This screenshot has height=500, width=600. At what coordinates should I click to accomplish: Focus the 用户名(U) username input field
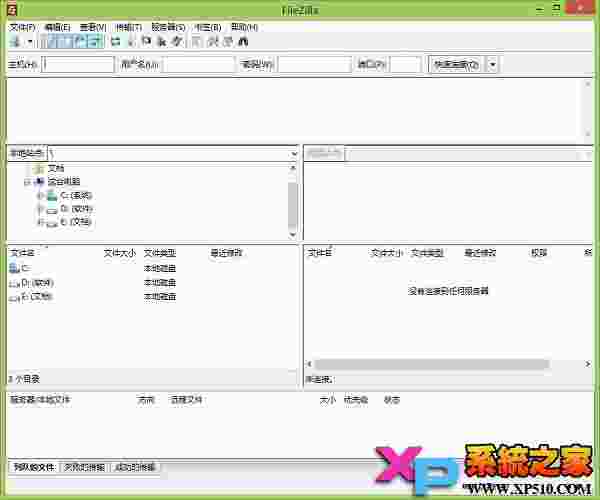click(198, 64)
